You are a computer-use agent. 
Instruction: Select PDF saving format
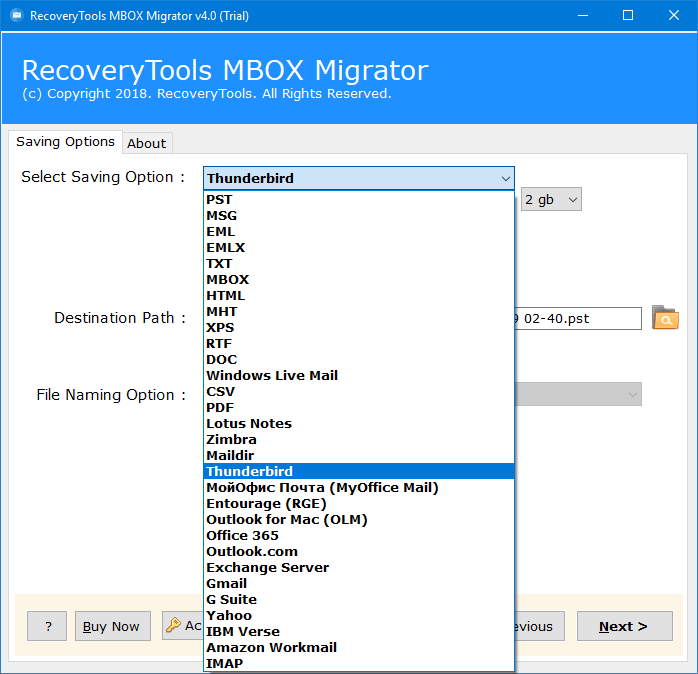359,408
